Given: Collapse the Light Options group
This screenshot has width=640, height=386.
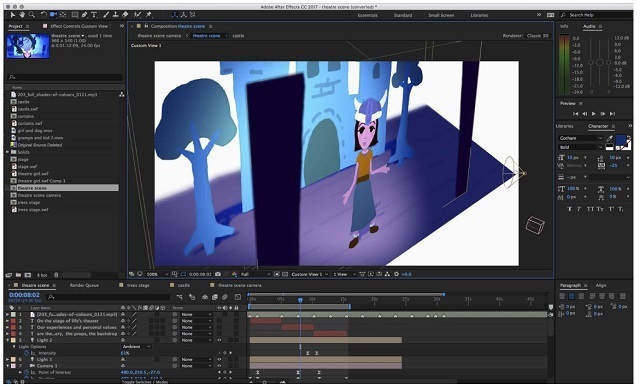Looking at the screenshot, I should (13, 346).
